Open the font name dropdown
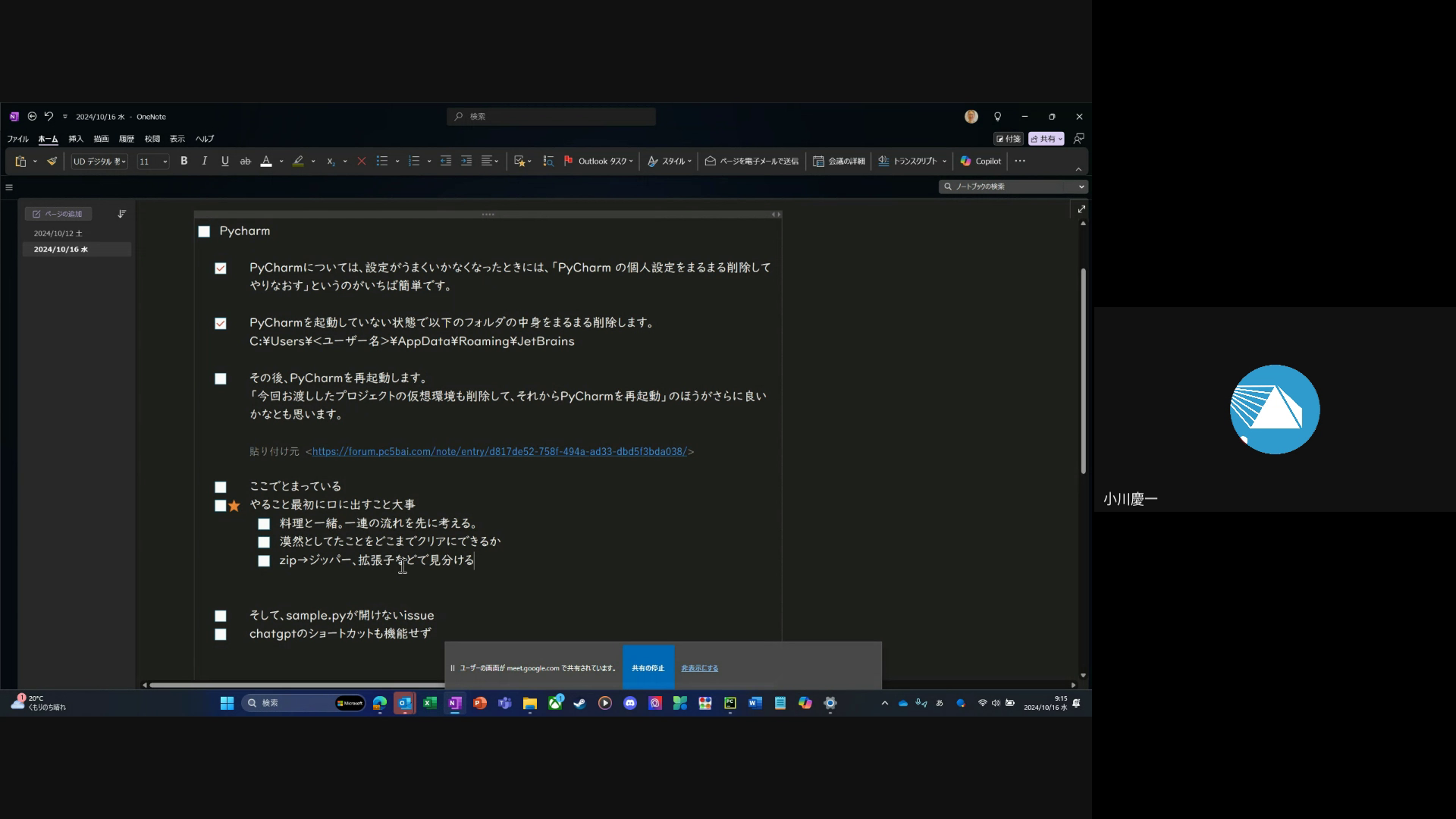 click(122, 161)
